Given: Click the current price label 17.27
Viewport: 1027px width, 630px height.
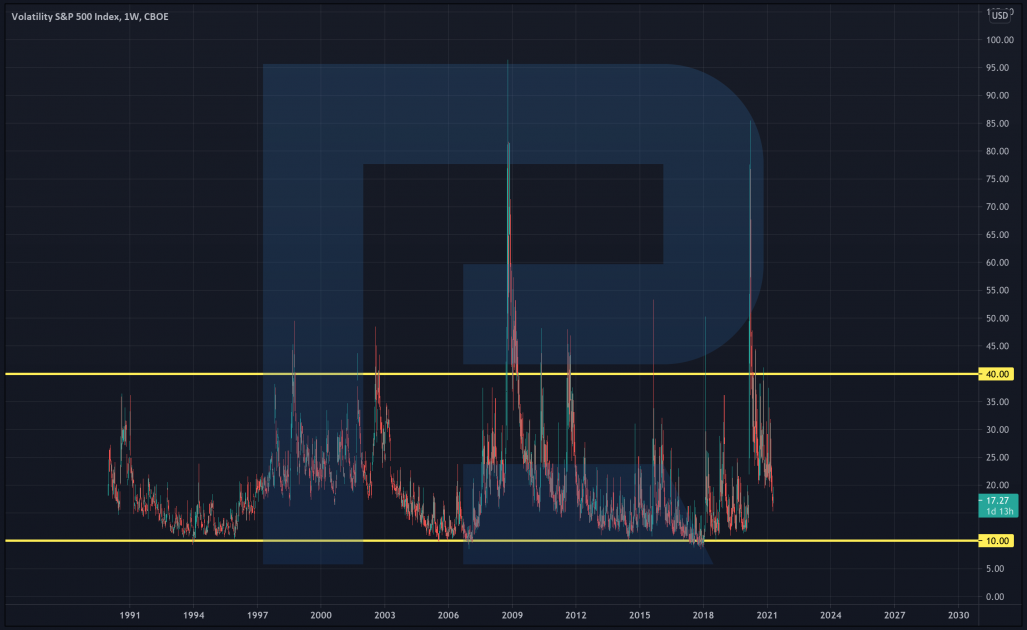Looking at the screenshot, I should point(998,500).
